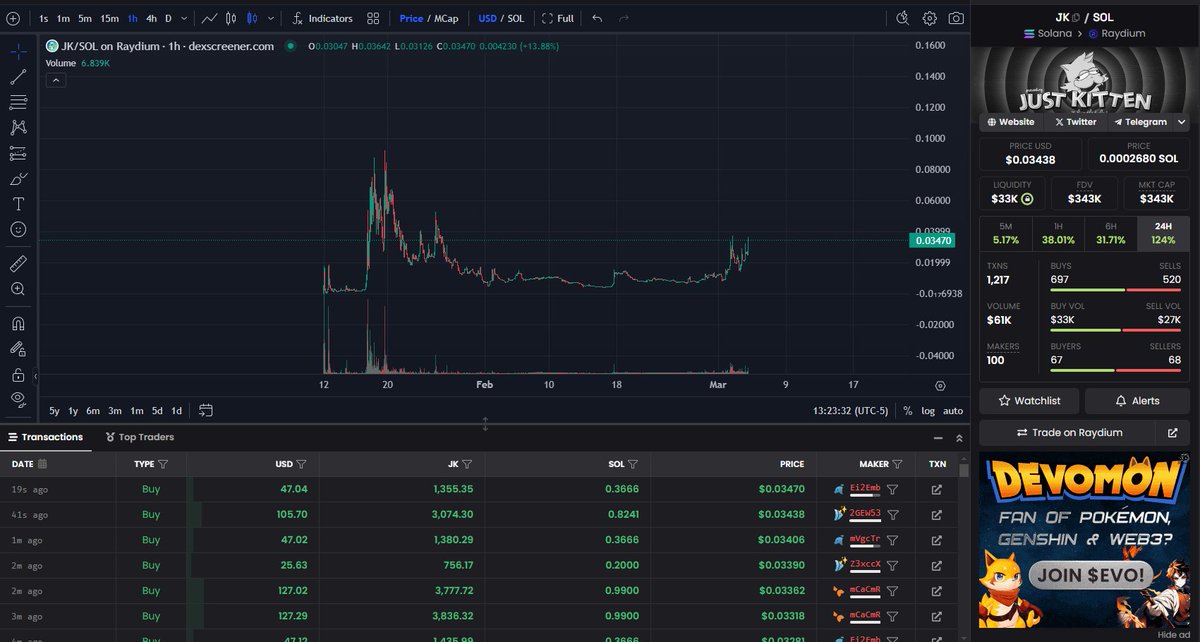The height and width of the screenshot is (642, 1200).
Task: Set interval to 4h
Action: [x=151, y=18]
